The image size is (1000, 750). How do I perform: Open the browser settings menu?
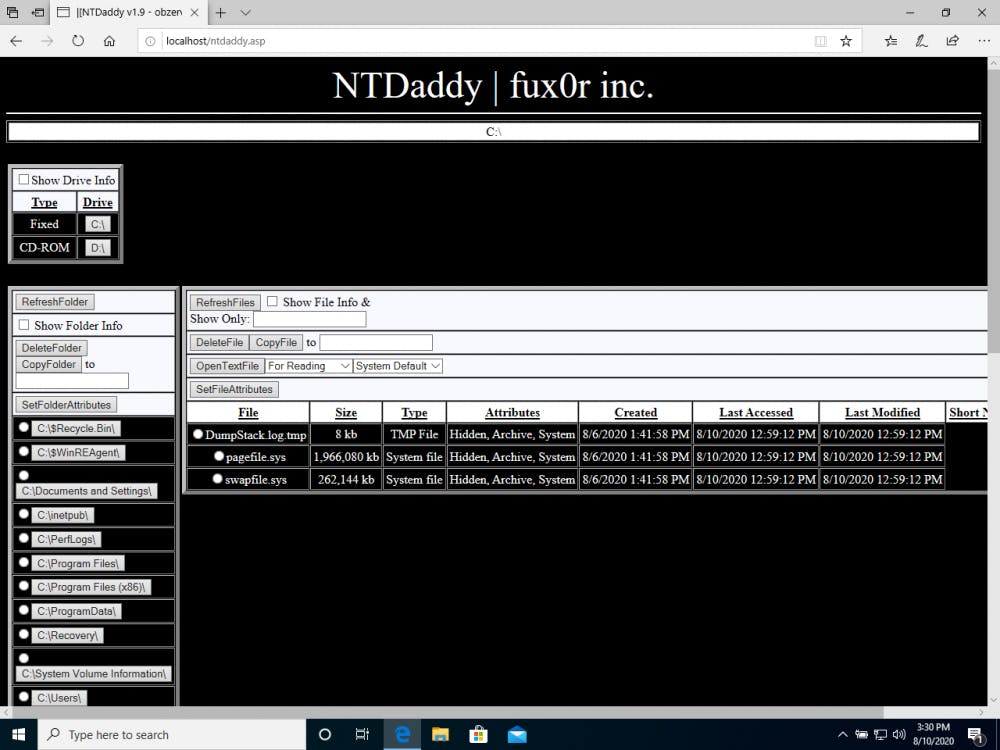(984, 41)
